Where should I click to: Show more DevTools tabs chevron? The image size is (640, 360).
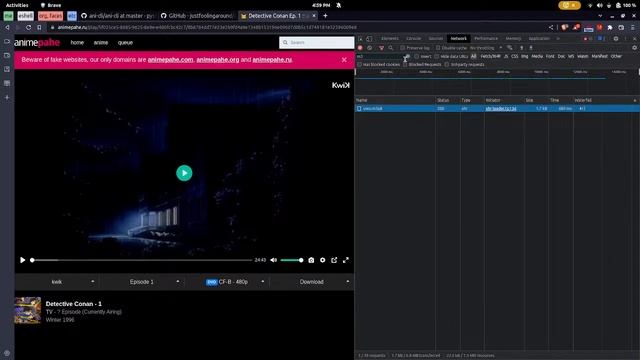click(558, 39)
